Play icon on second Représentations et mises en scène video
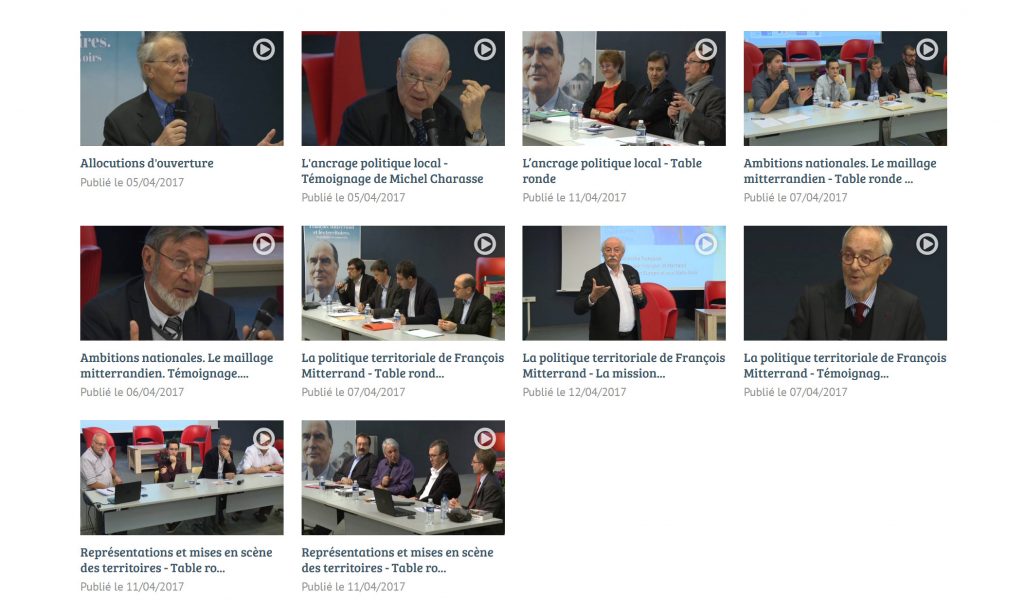Image resolution: width=1024 pixels, height=614 pixels. click(485, 438)
